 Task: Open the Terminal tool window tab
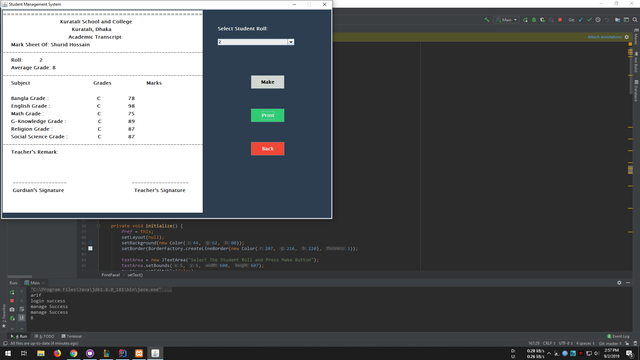coord(72,336)
